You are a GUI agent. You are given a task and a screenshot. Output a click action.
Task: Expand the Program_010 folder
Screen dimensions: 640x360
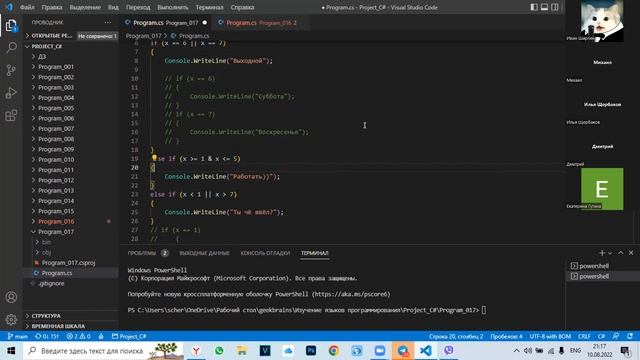tap(71, 160)
